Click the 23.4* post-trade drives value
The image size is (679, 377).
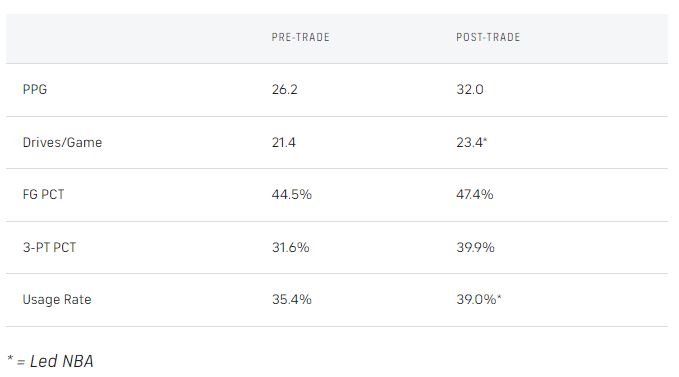[x=472, y=142]
